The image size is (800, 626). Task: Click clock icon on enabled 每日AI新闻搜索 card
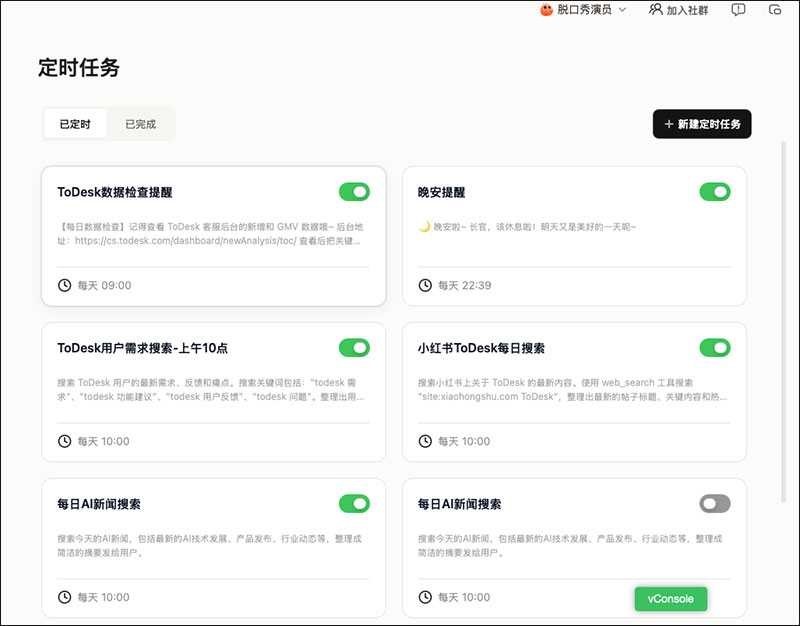(x=64, y=597)
